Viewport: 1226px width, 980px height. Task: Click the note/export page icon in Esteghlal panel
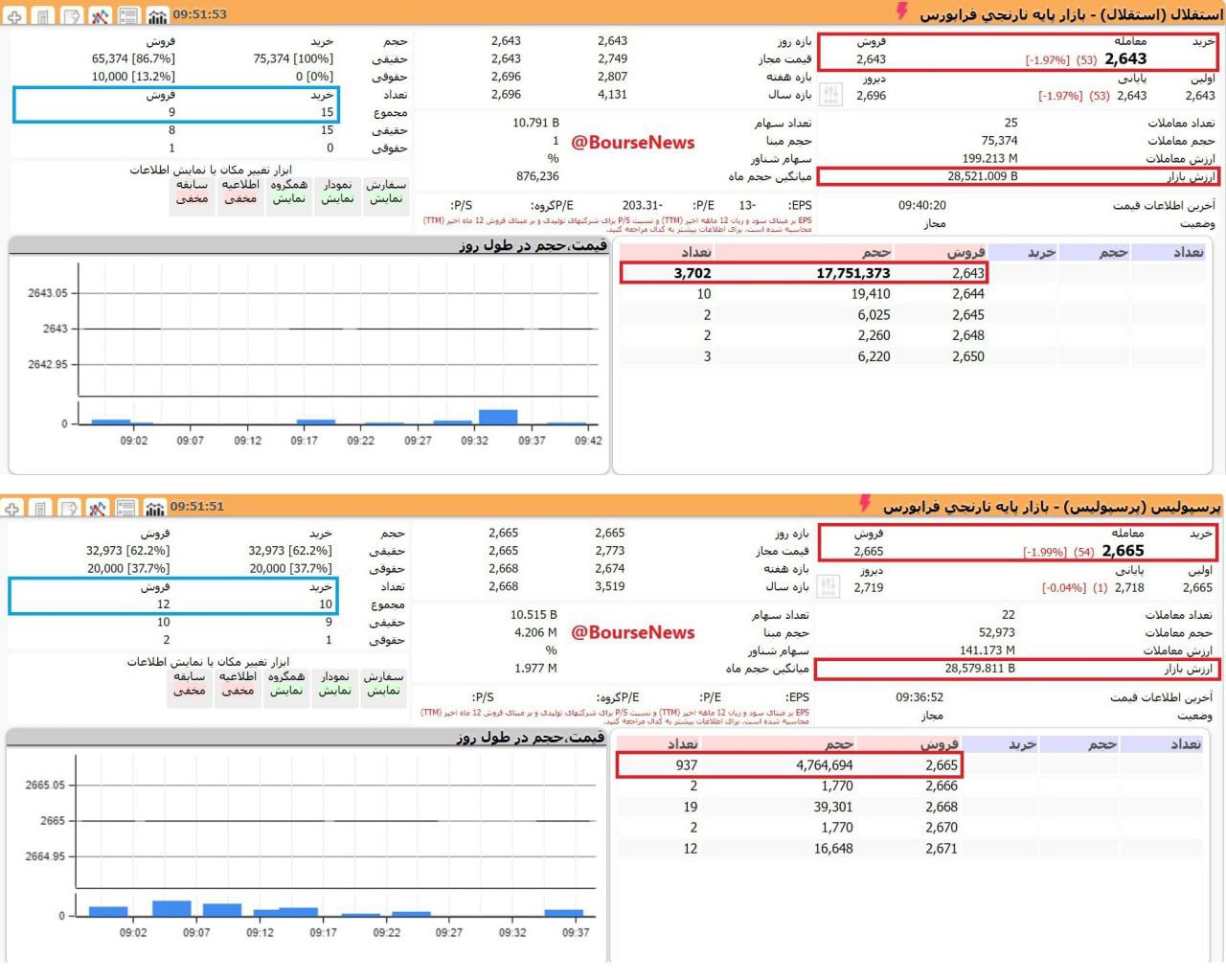point(71,15)
